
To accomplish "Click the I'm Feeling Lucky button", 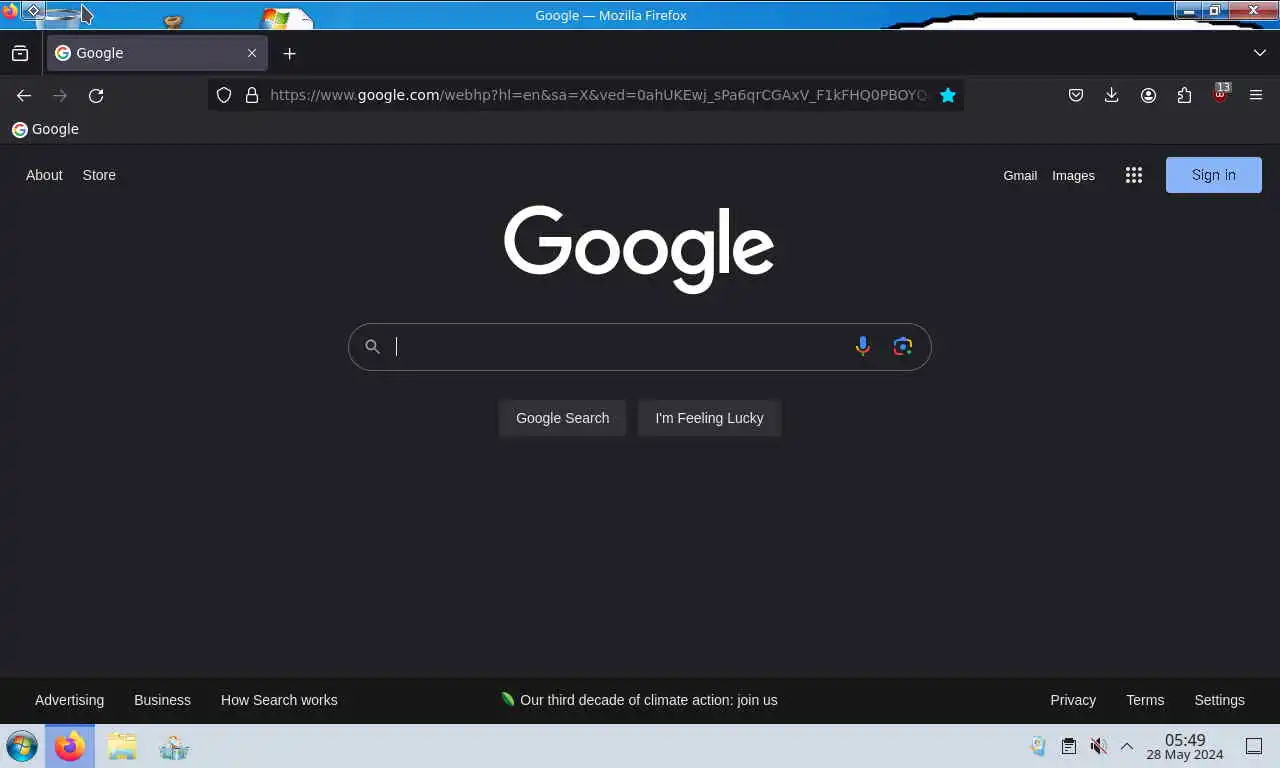I will point(709,418).
